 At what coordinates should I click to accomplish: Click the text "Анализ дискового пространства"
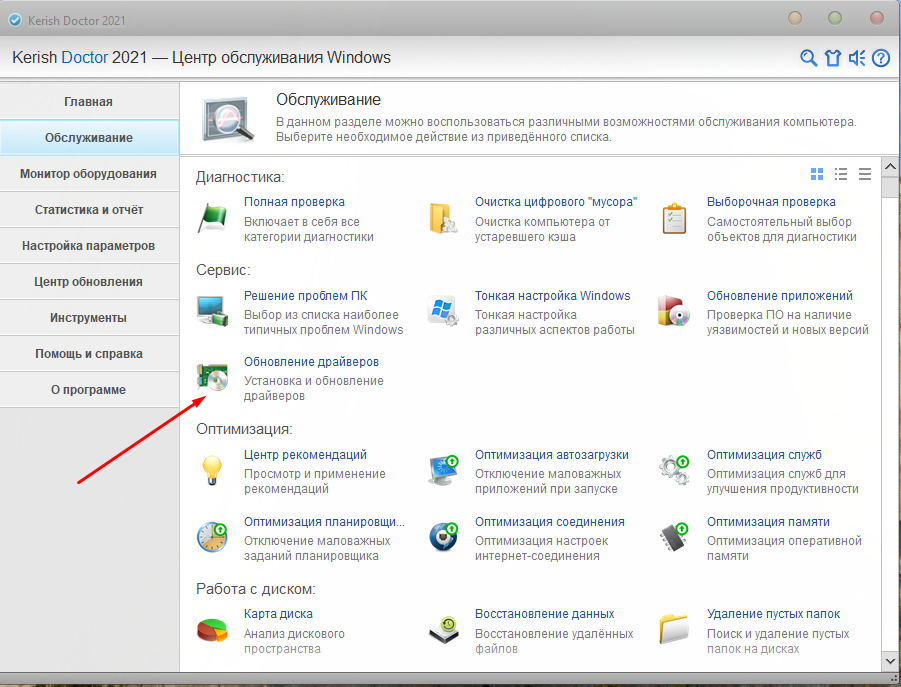point(294,641)
